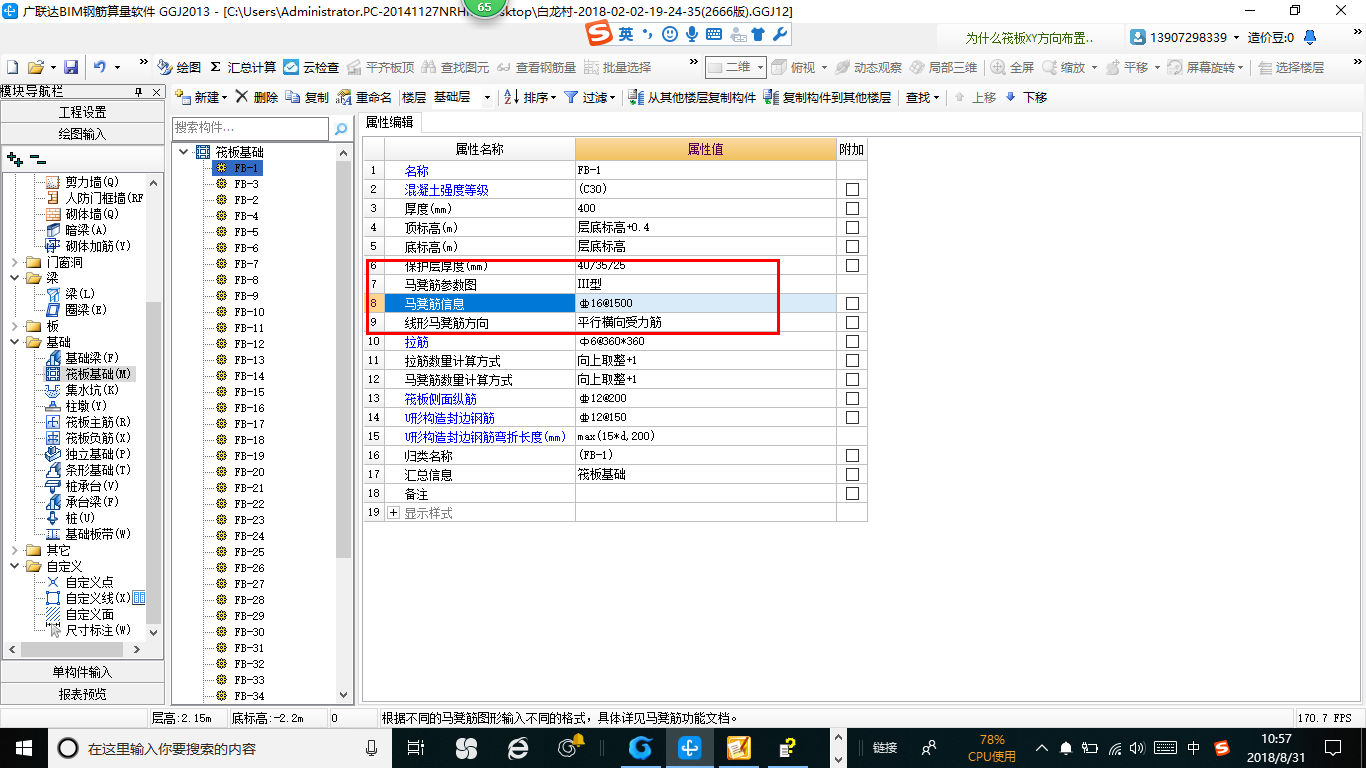Open 绘图 drawing mode
This screenshot has width=1366, height=768.
[179, 67]
